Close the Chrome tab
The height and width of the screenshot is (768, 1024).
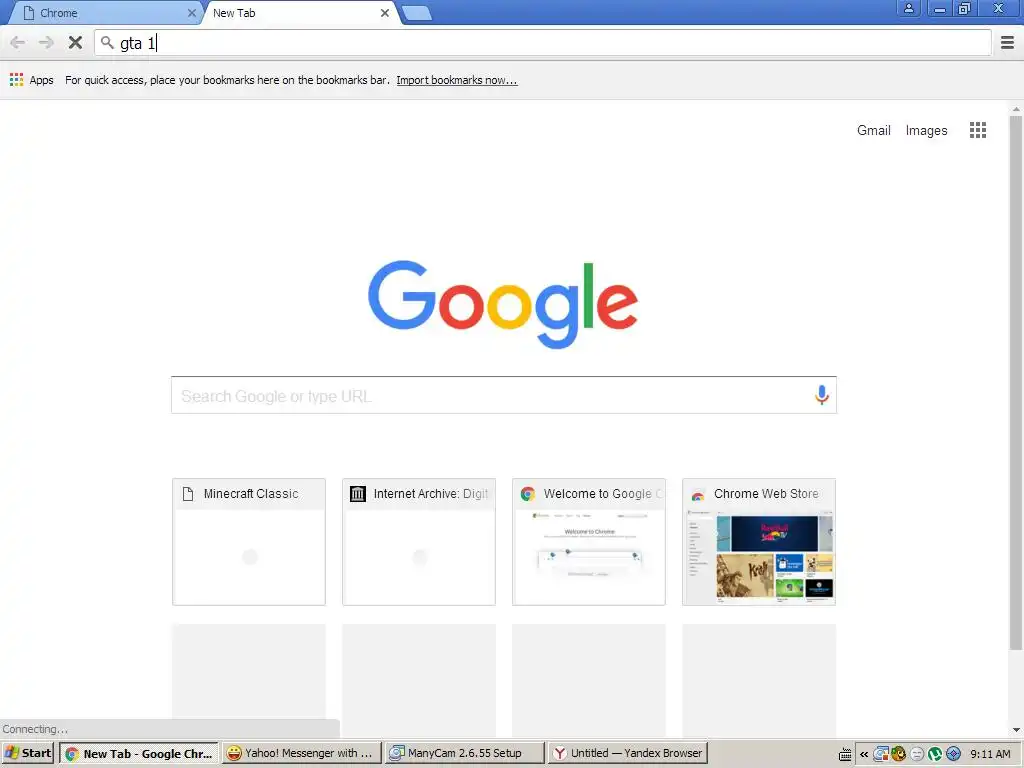pos(191,13)
